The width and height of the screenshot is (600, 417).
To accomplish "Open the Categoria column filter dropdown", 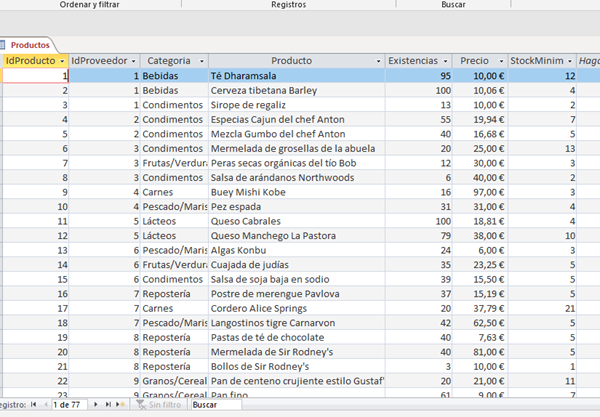I will tap(202, 61).
